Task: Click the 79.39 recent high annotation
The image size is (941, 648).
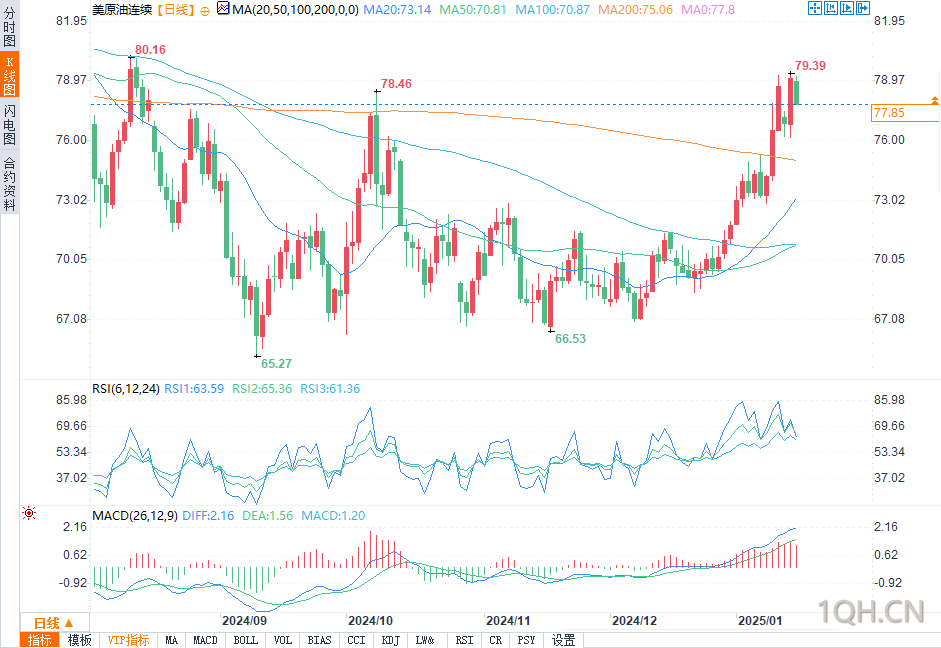Action: [810, 65]
